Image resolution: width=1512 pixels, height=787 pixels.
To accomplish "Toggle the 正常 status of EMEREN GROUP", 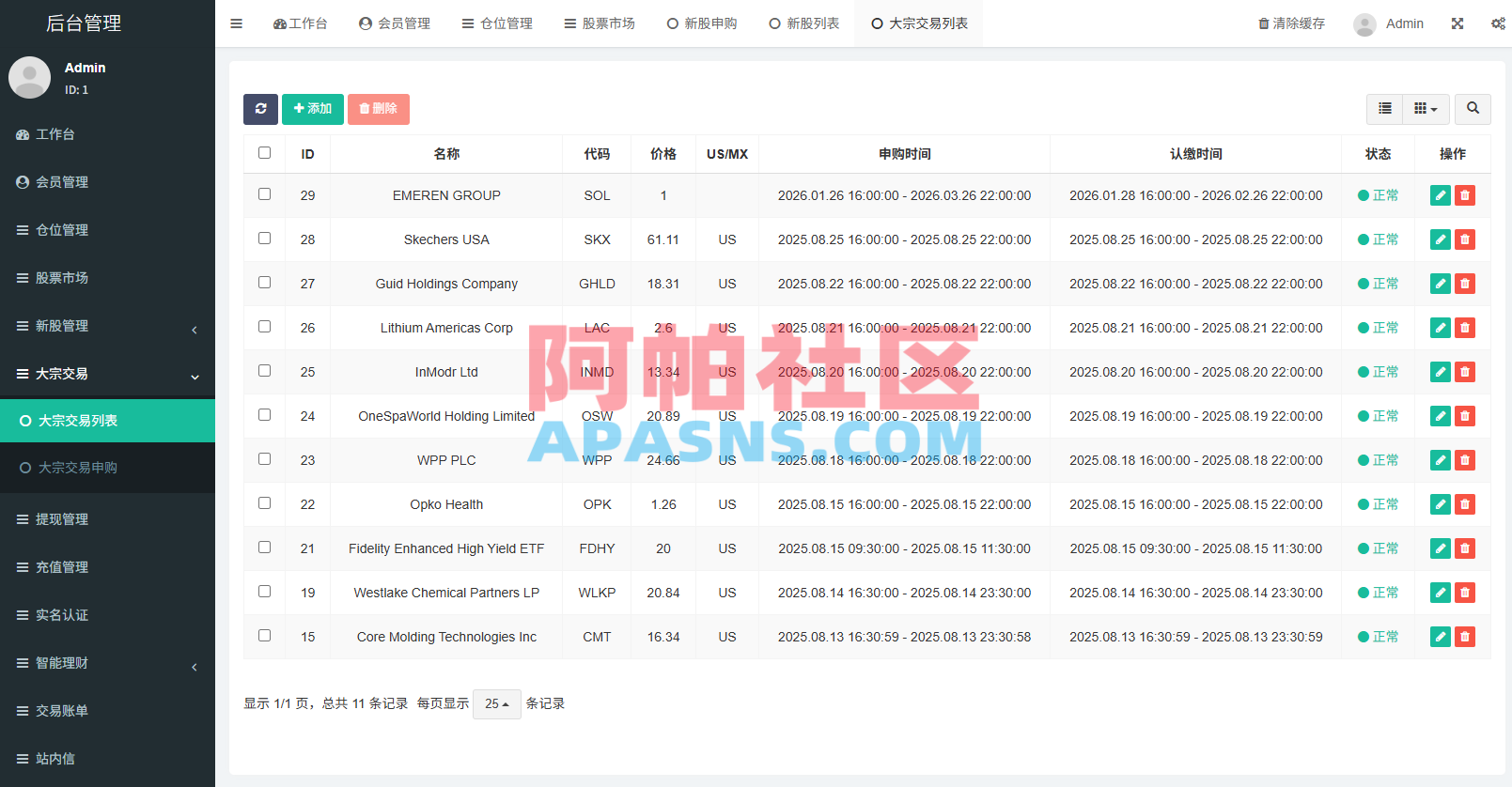I will pyautogui.click(x=1379, y=195).
